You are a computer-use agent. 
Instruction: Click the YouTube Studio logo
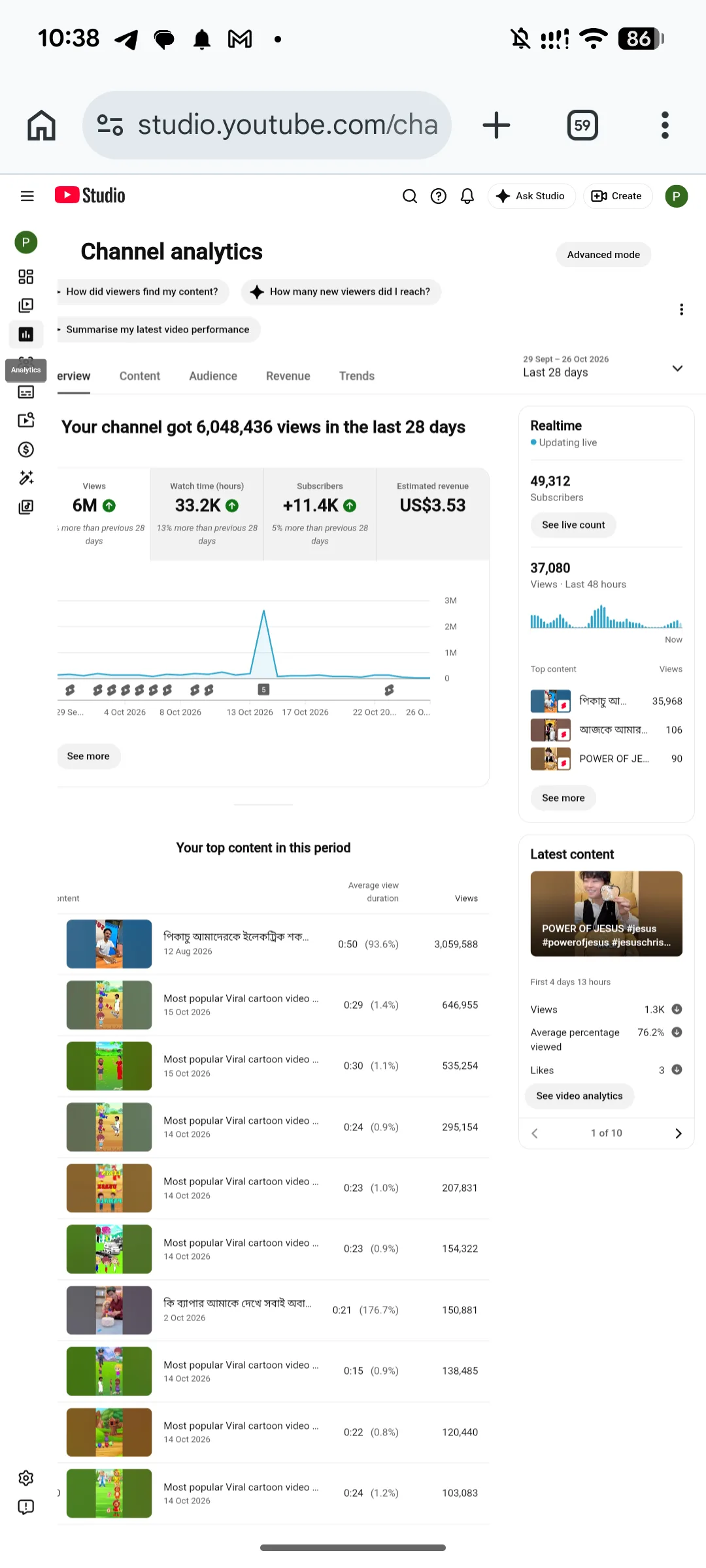90,195
